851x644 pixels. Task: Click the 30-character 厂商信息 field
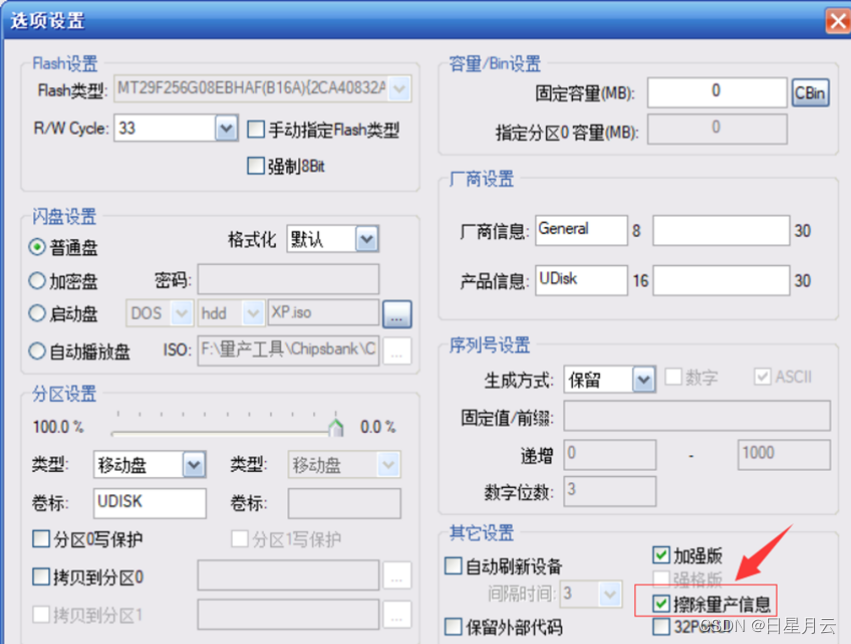(x=721, y=231)
